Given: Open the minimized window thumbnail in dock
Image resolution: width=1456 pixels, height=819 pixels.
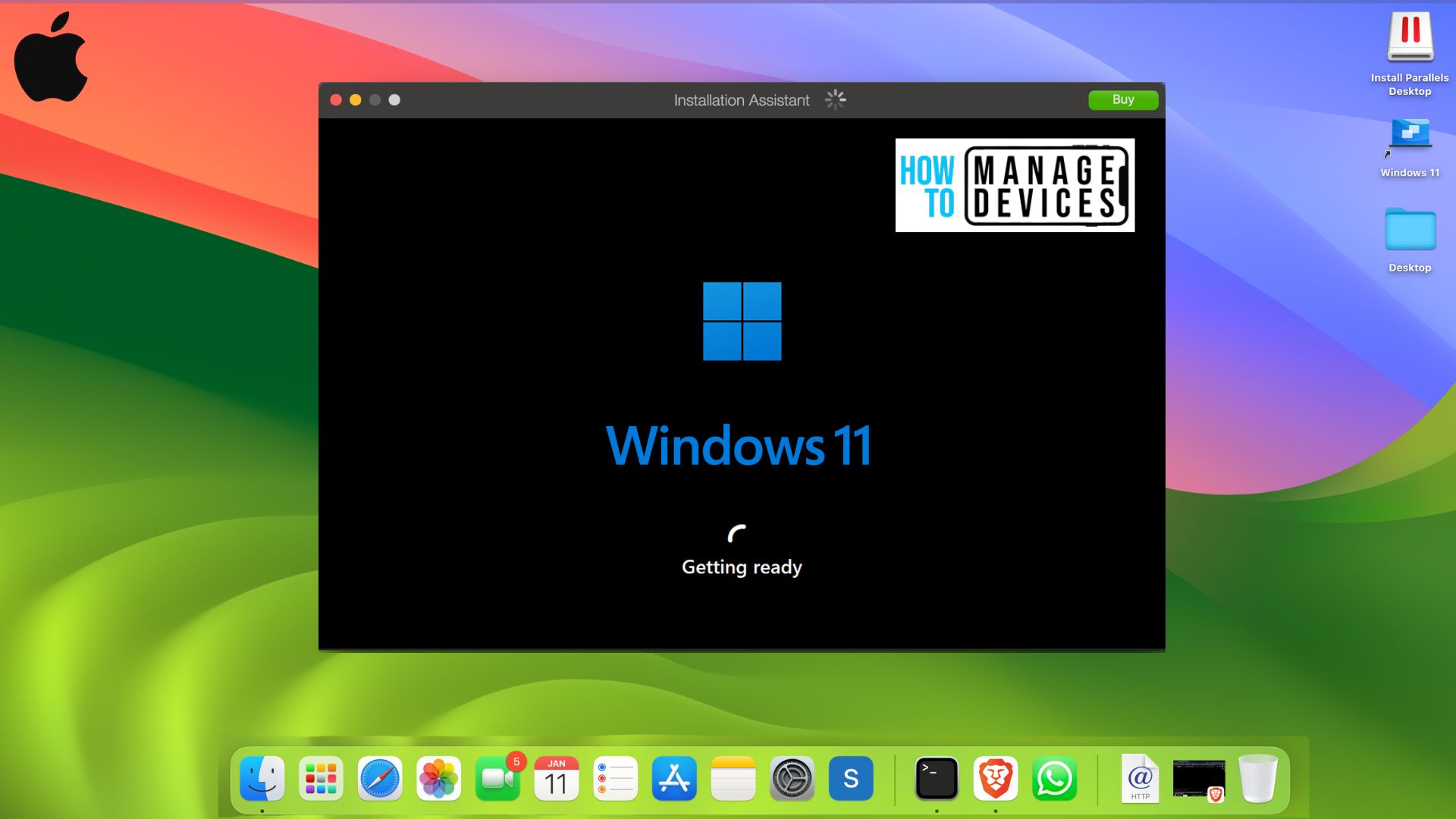Looking at the screenshot, I should 1199,780.
